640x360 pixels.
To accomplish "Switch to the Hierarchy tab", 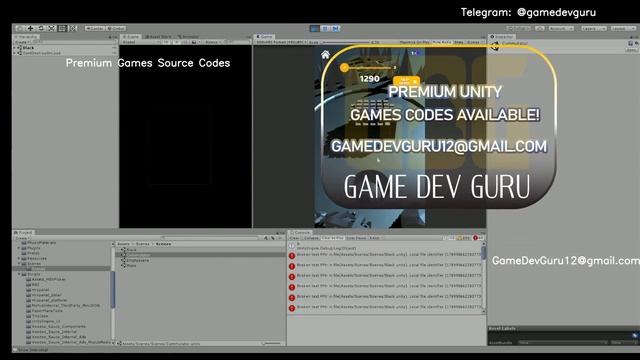I will coord(26,37).
